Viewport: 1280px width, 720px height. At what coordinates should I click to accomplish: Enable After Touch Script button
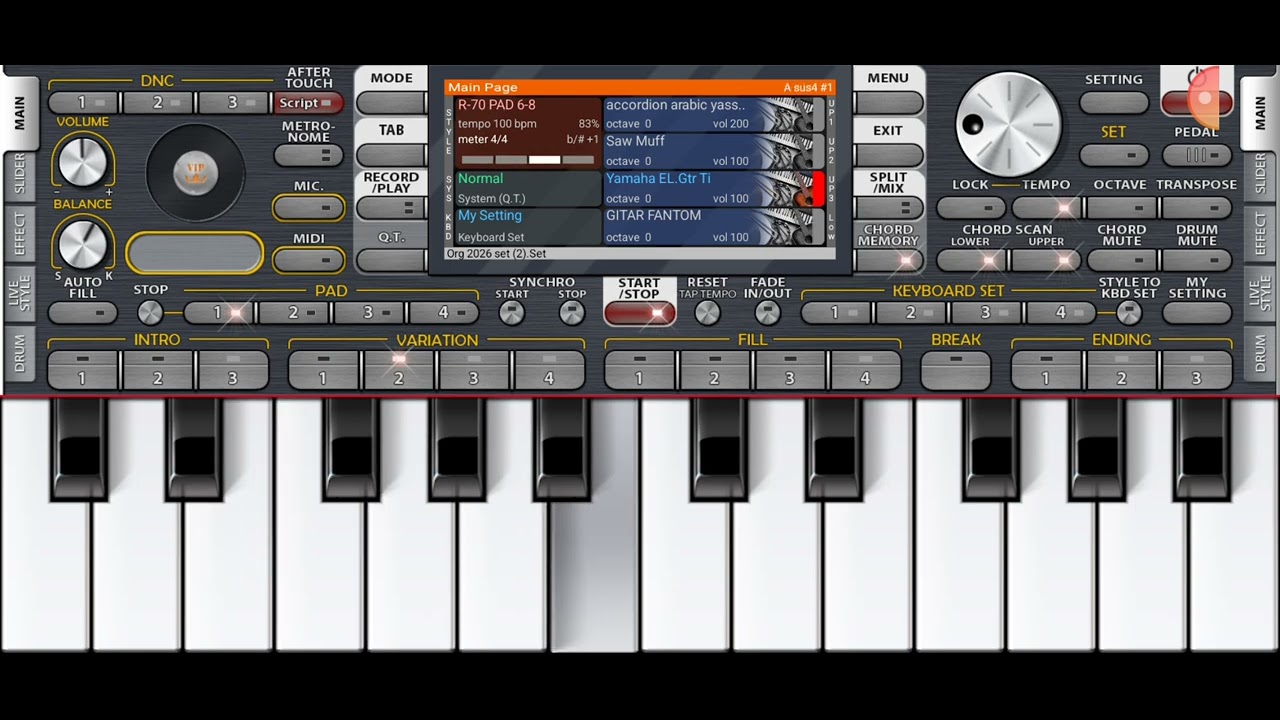(x=308, y=103)
